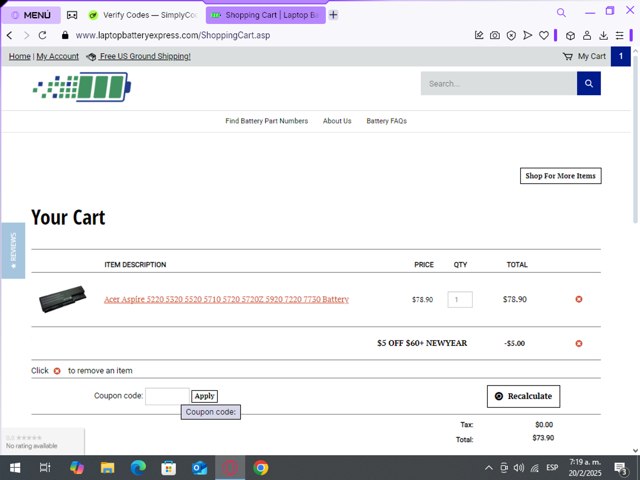The height and width of the screenshot is (480, 640).
Task: Apply the coupon code
Action: click(204, 396)
